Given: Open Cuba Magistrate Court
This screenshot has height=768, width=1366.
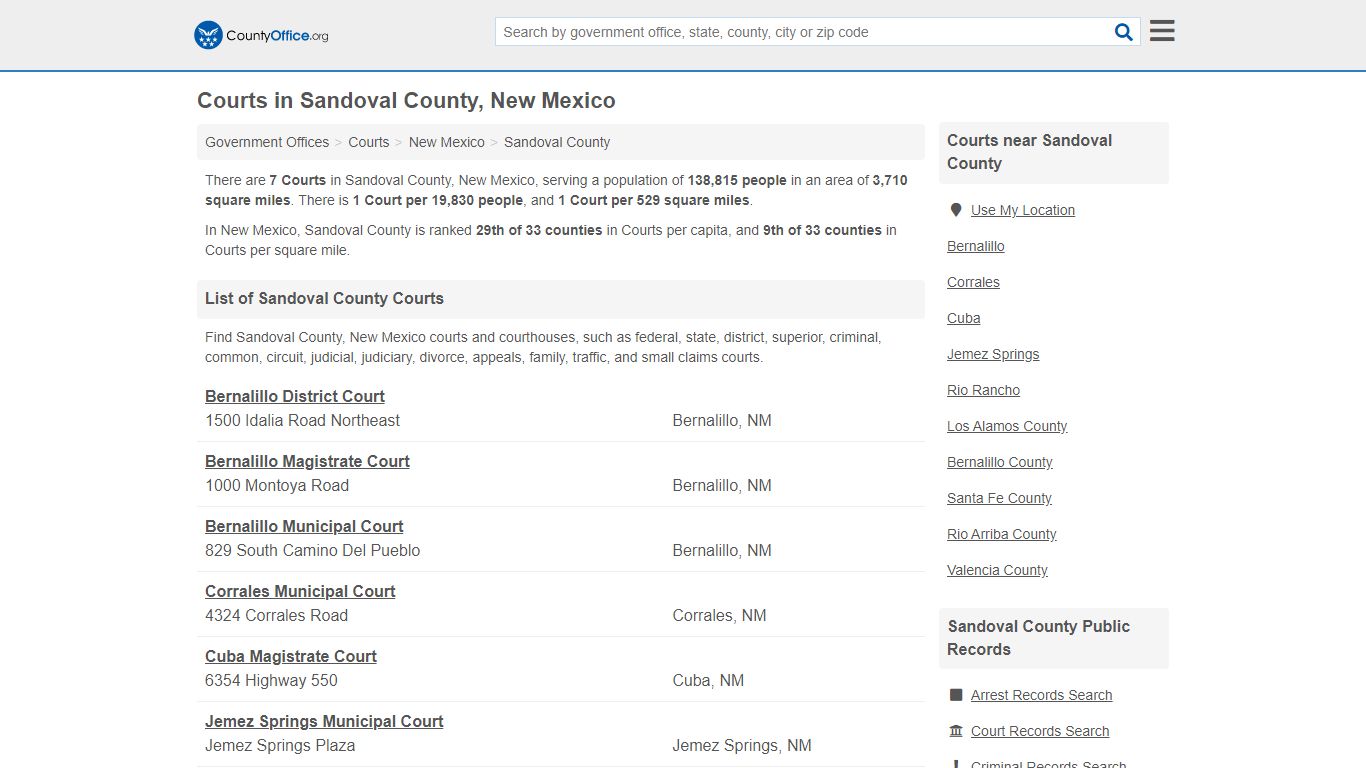Looking at the screenshot, I should pos(291,656).
